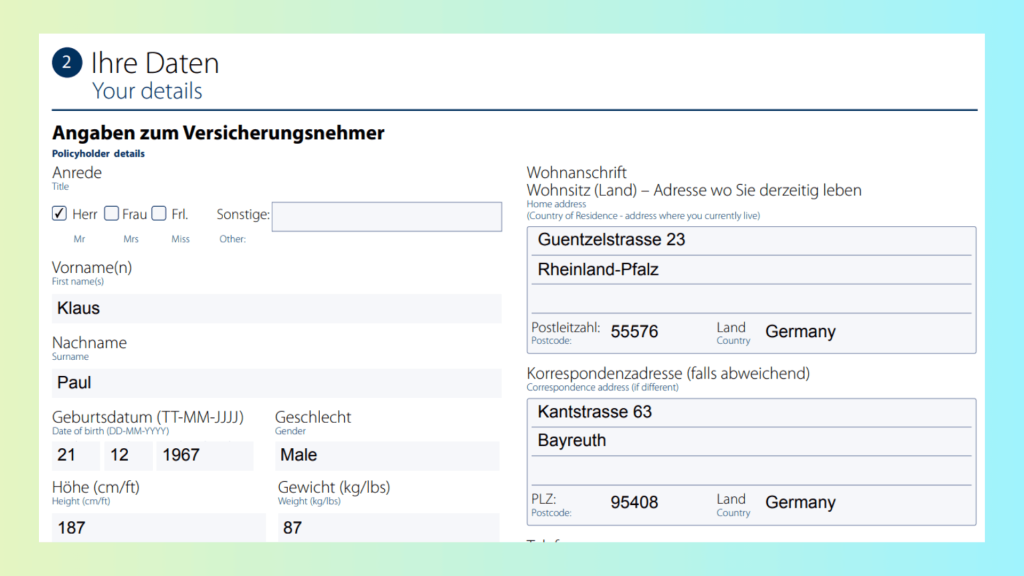Edit the Kantstrasse 63 correspondence line
The image size is (1024, 576).
click(750, 412)
